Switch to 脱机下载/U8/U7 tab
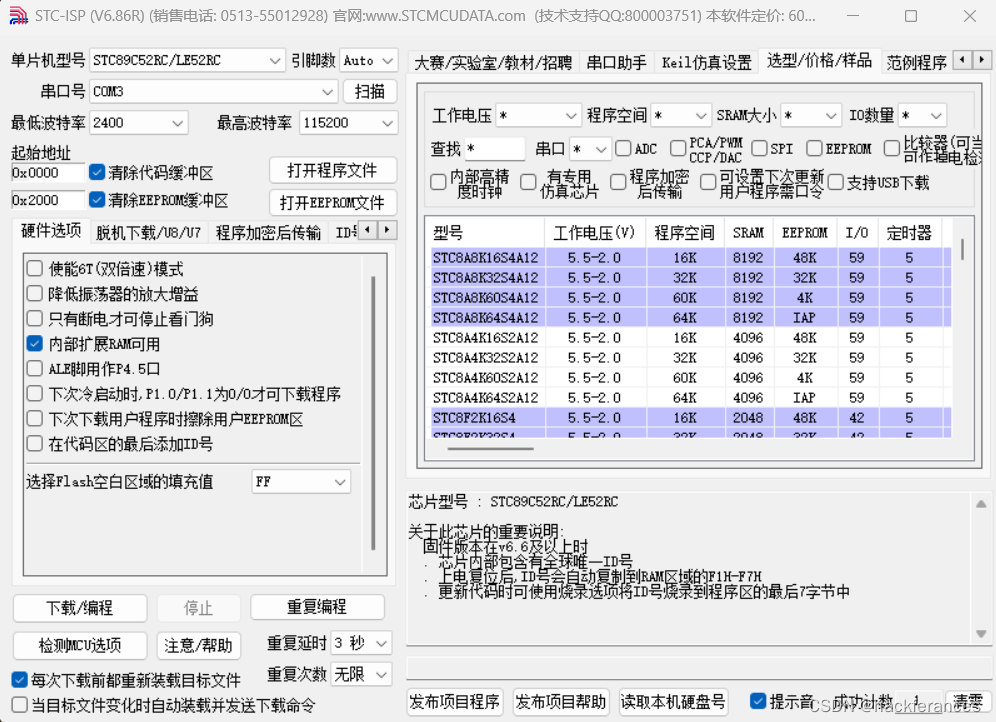 click(148, 233)
